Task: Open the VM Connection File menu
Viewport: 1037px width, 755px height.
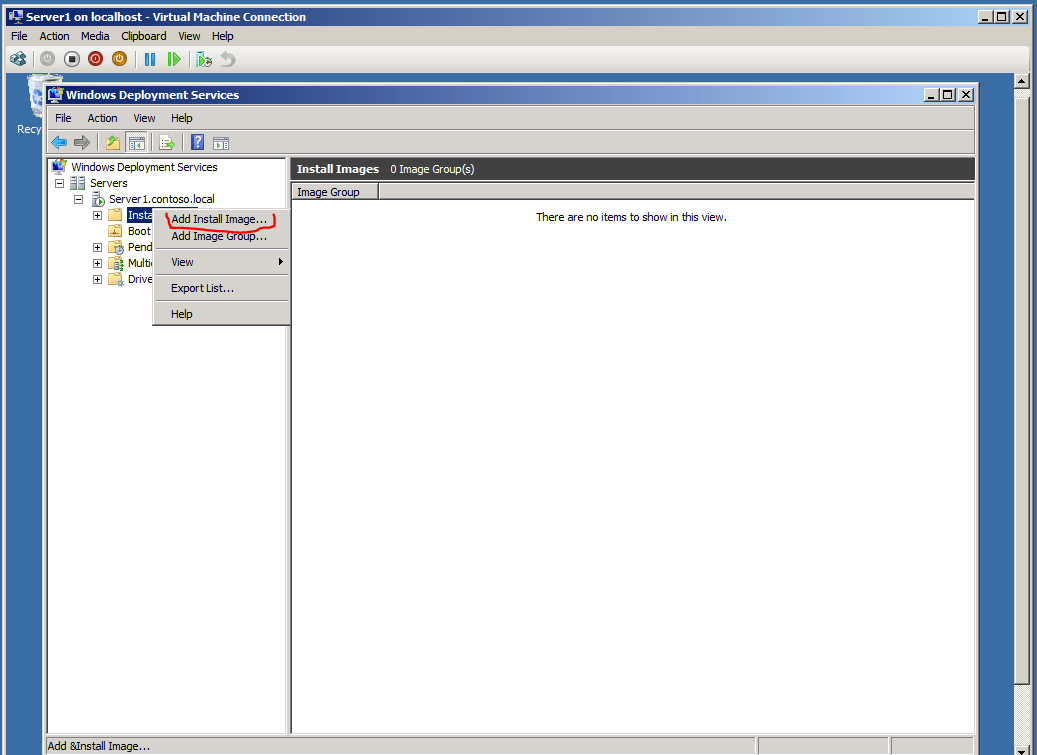Action: coord(19,36)
